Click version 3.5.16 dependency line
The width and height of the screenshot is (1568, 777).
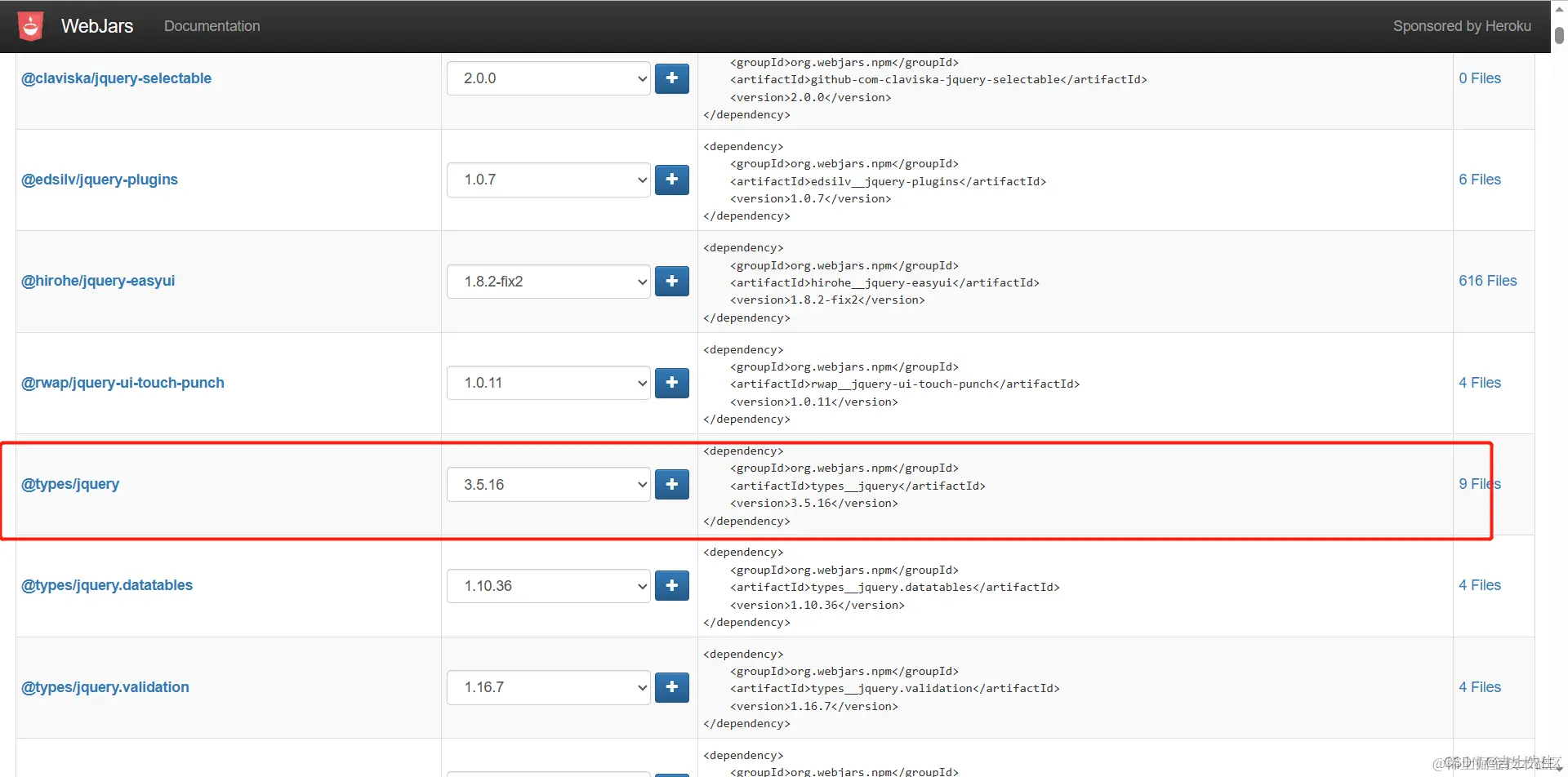point(814,504)
